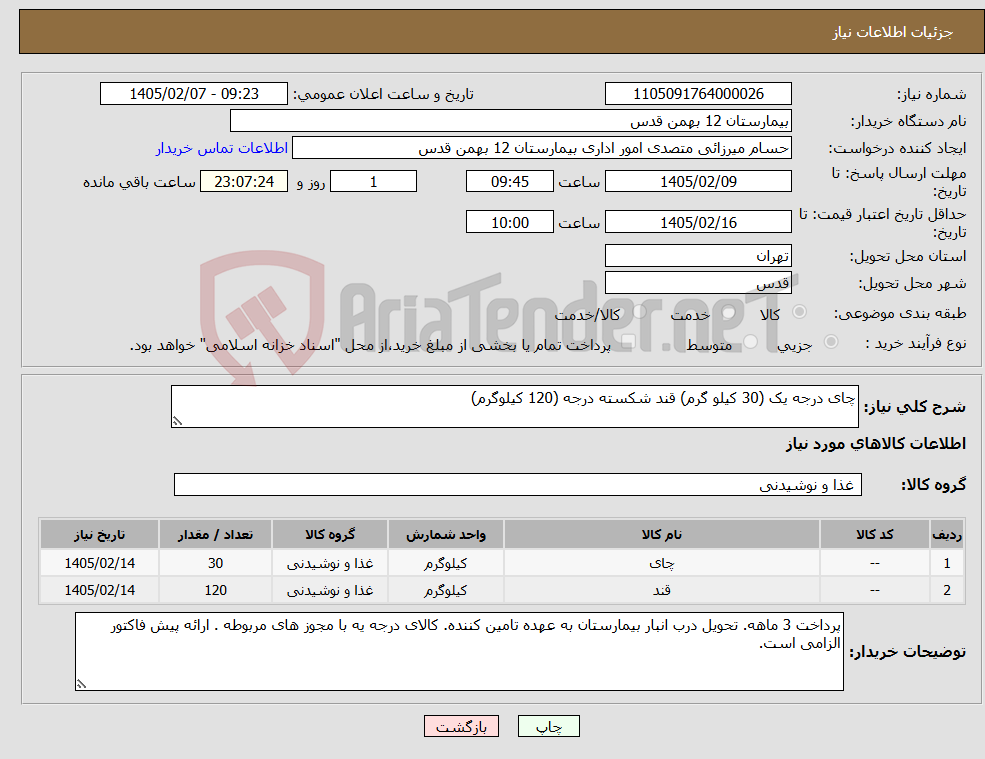Click the ردیف column header

pyautogui.click(x=947, y=535)
